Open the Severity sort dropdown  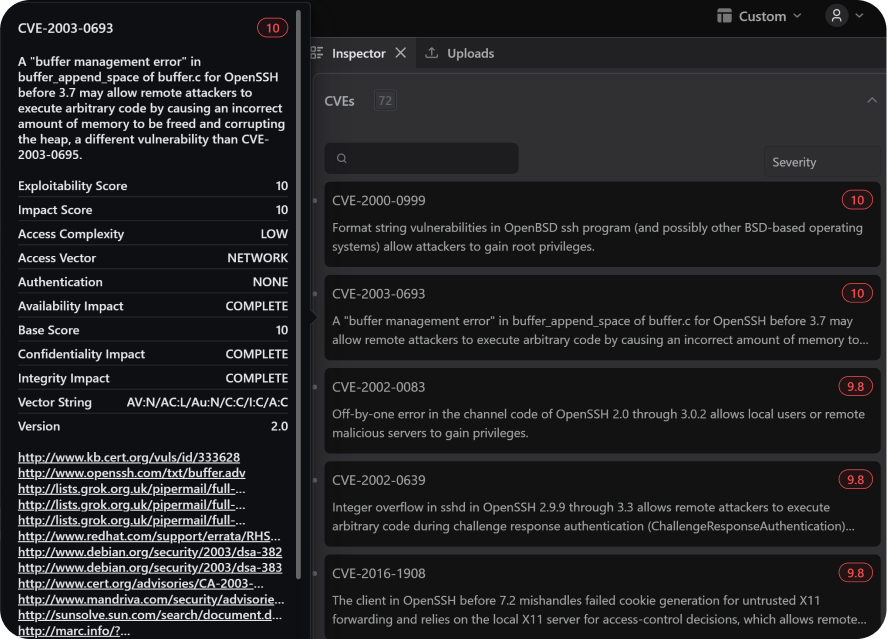(x=822, y=162)
